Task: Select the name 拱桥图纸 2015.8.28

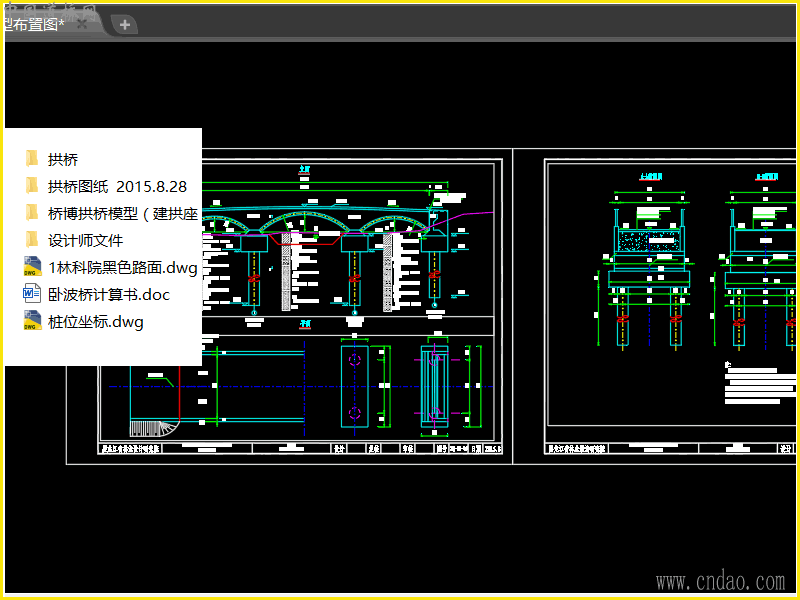Action: (117, 186)
